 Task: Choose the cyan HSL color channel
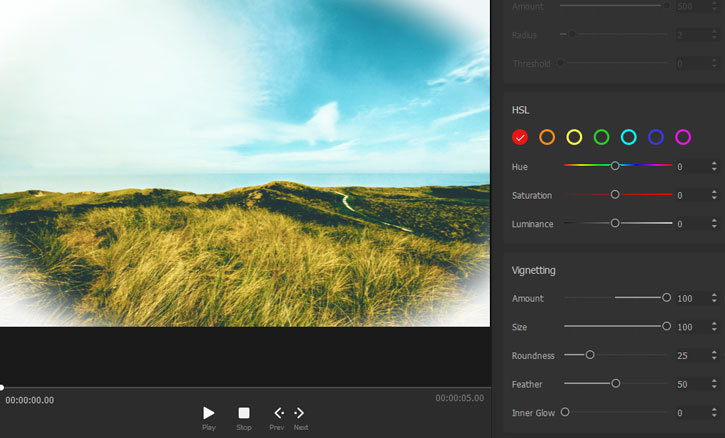(x=628, y=137)
